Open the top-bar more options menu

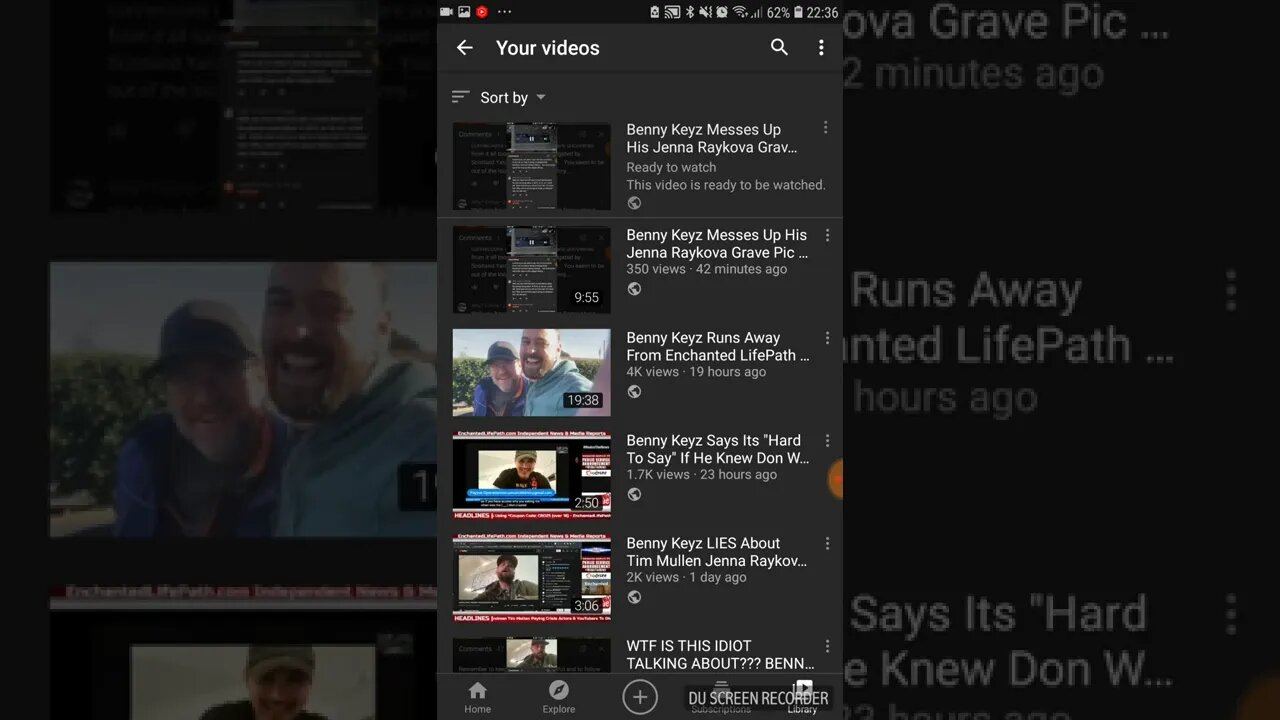821,47
